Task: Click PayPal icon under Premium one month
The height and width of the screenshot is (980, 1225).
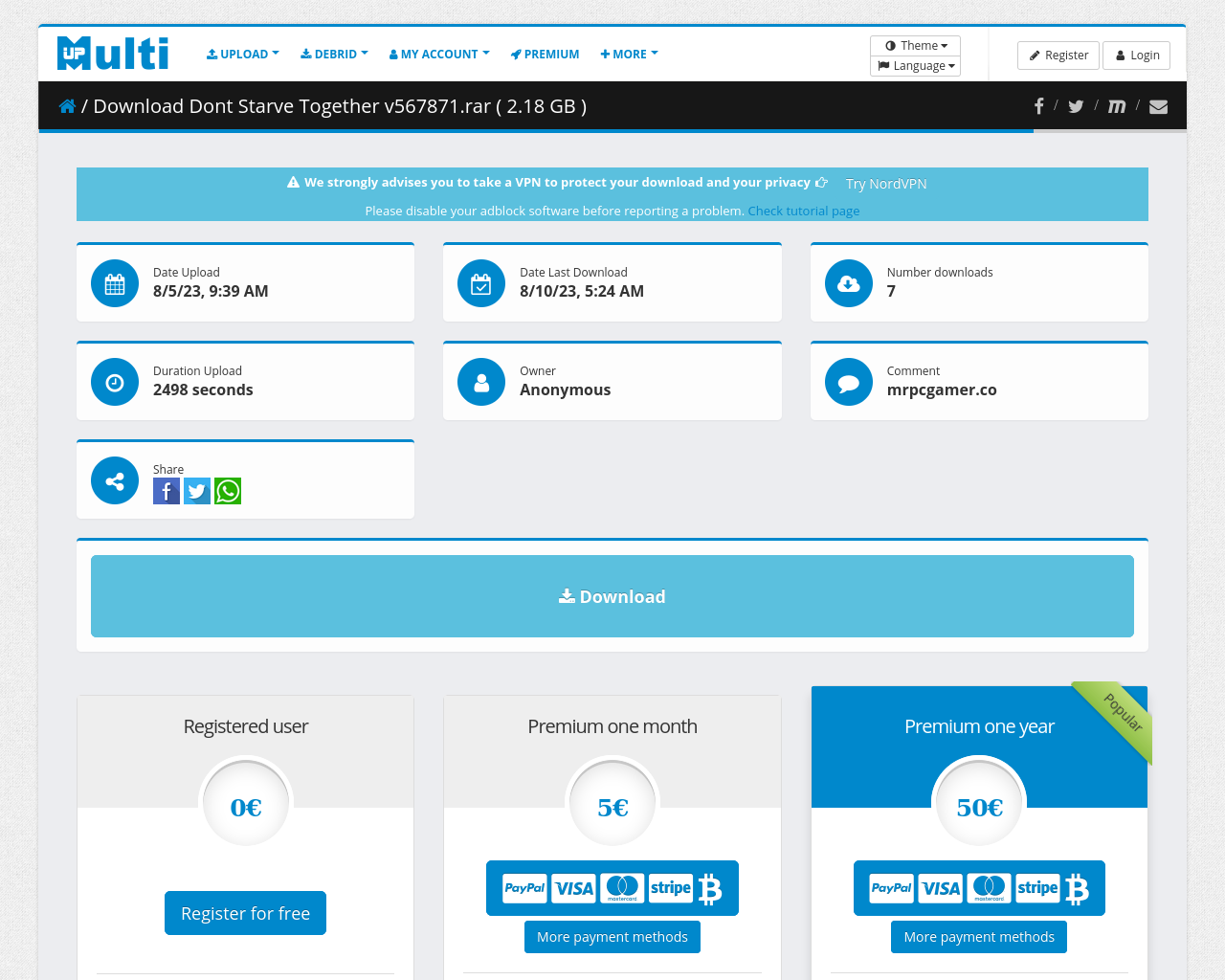Action: pyautogui.click(x=524, y=888)
